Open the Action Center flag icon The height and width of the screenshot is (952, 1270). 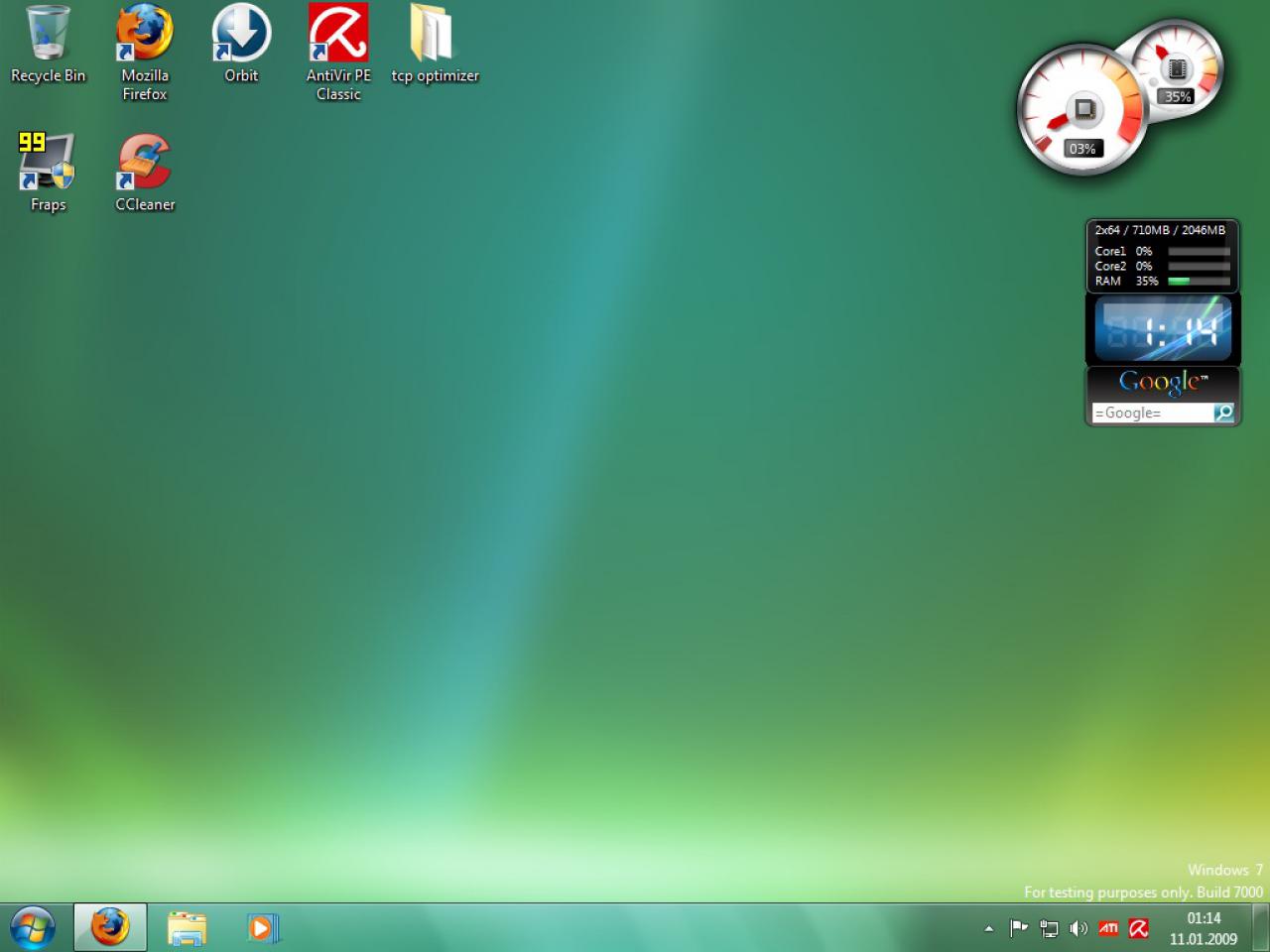[x=1018, y=929]
